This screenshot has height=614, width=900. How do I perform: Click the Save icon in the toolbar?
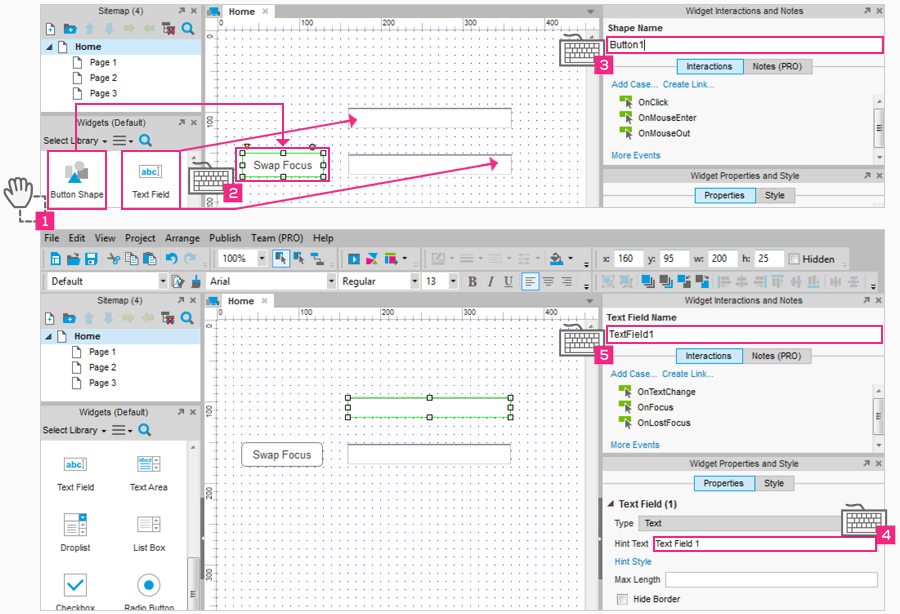coord(90,259)
